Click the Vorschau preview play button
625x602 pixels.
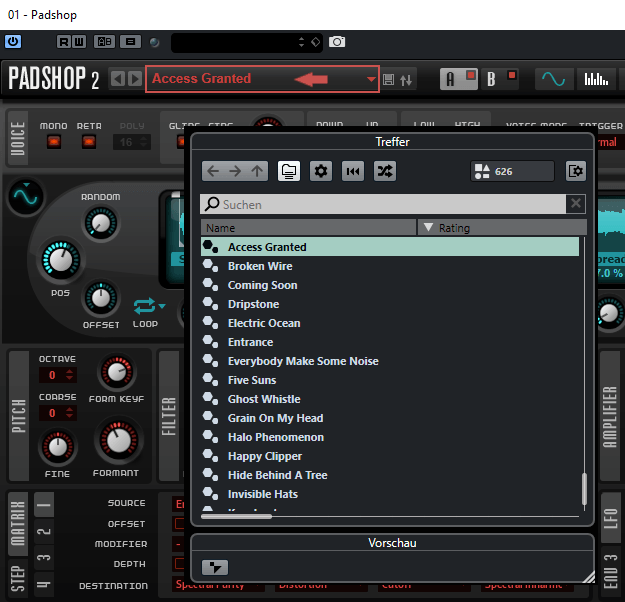coord(215,567)
